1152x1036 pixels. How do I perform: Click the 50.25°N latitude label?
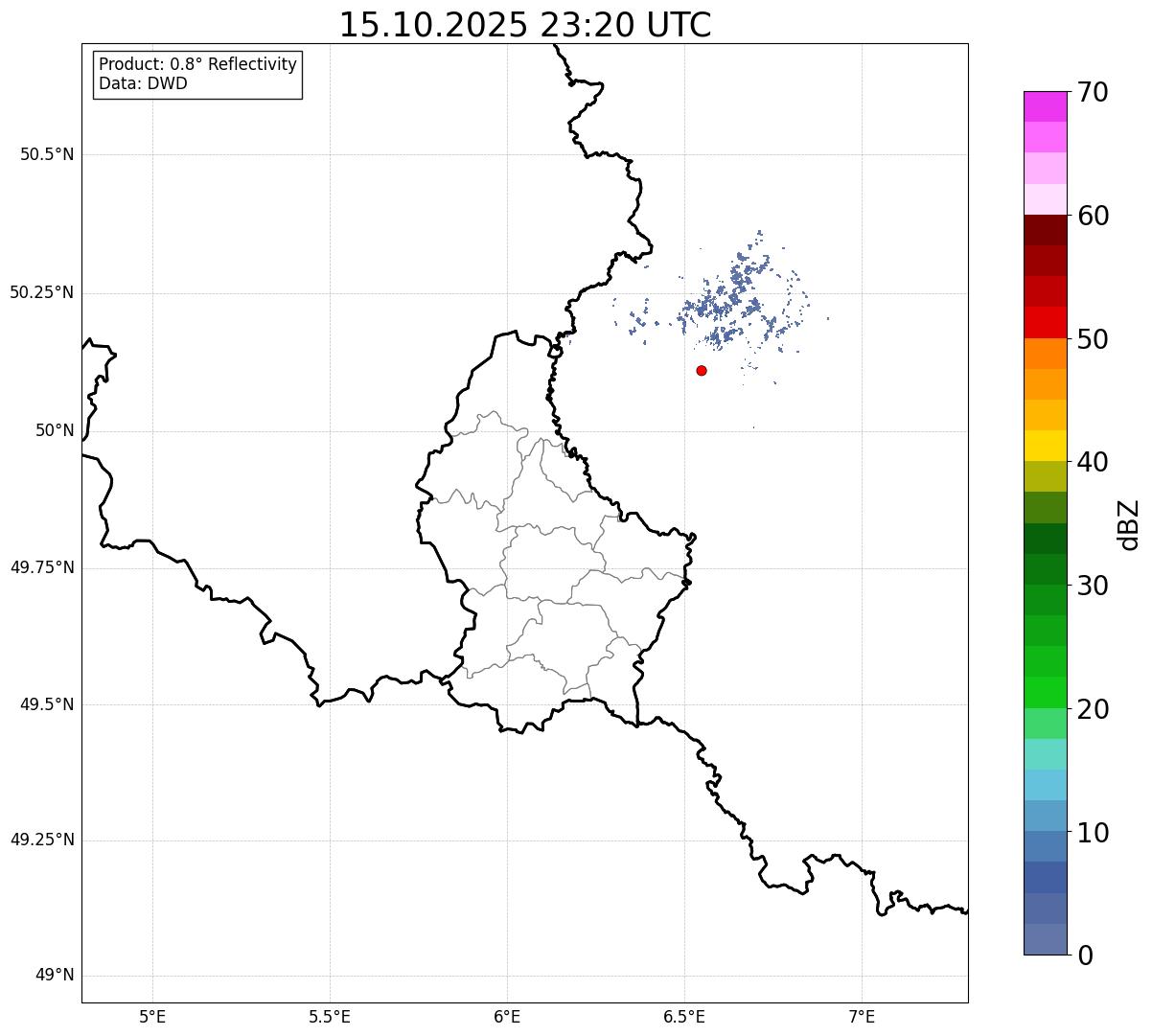pyautogui.click(x=42, y=292)
